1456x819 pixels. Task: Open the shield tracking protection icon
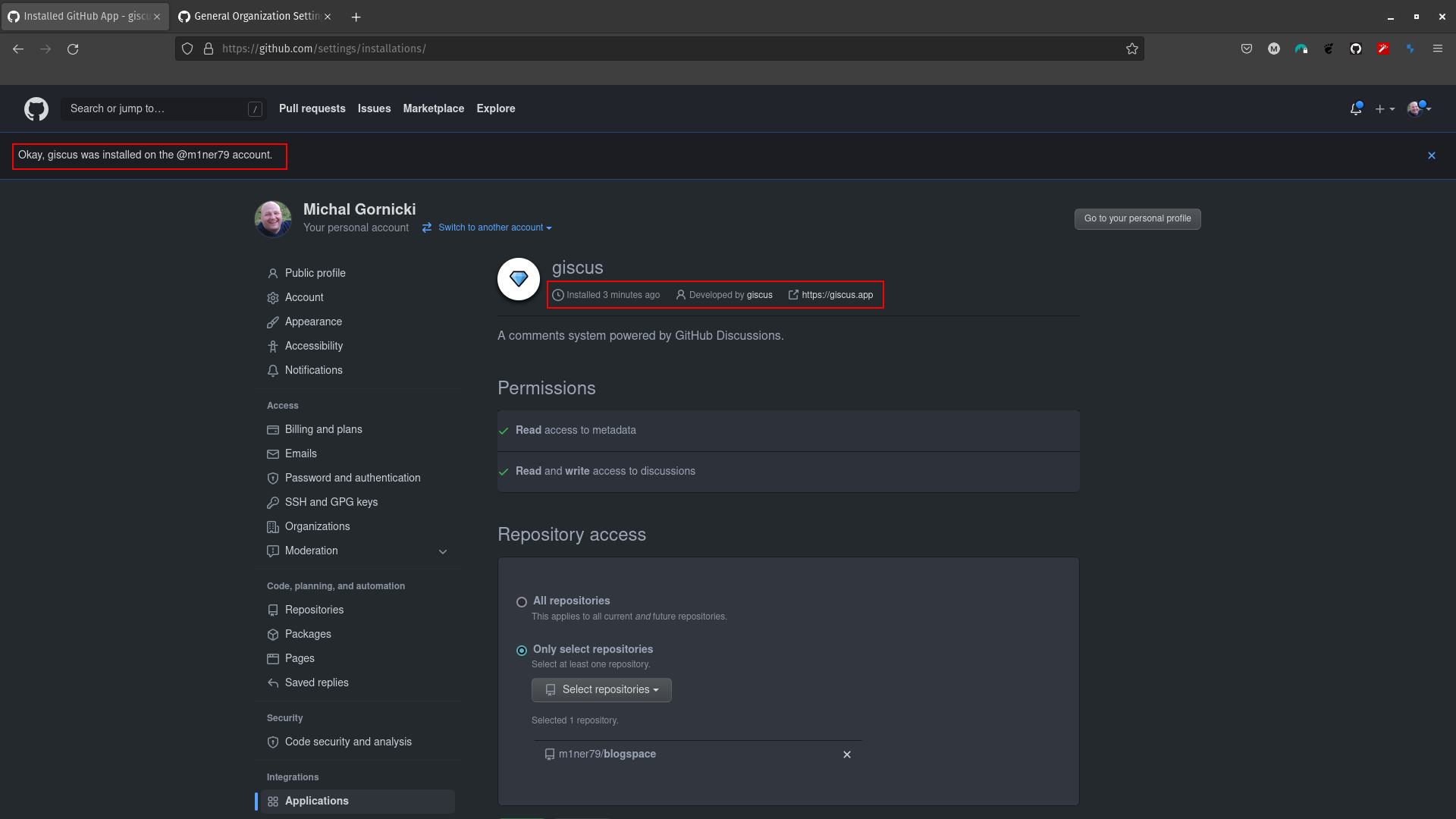point(187,49)
